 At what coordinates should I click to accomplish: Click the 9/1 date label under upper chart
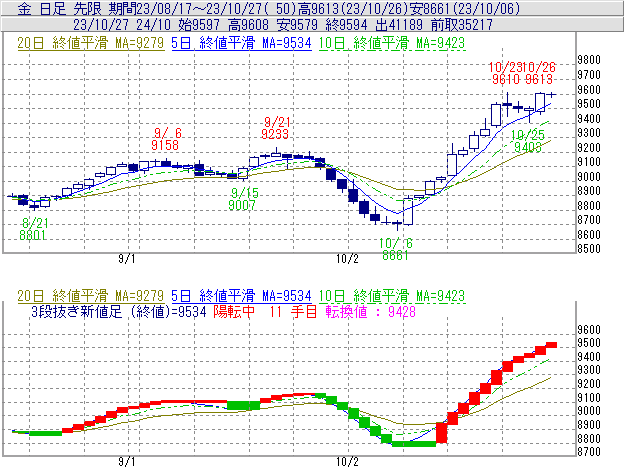pos(127,259)
